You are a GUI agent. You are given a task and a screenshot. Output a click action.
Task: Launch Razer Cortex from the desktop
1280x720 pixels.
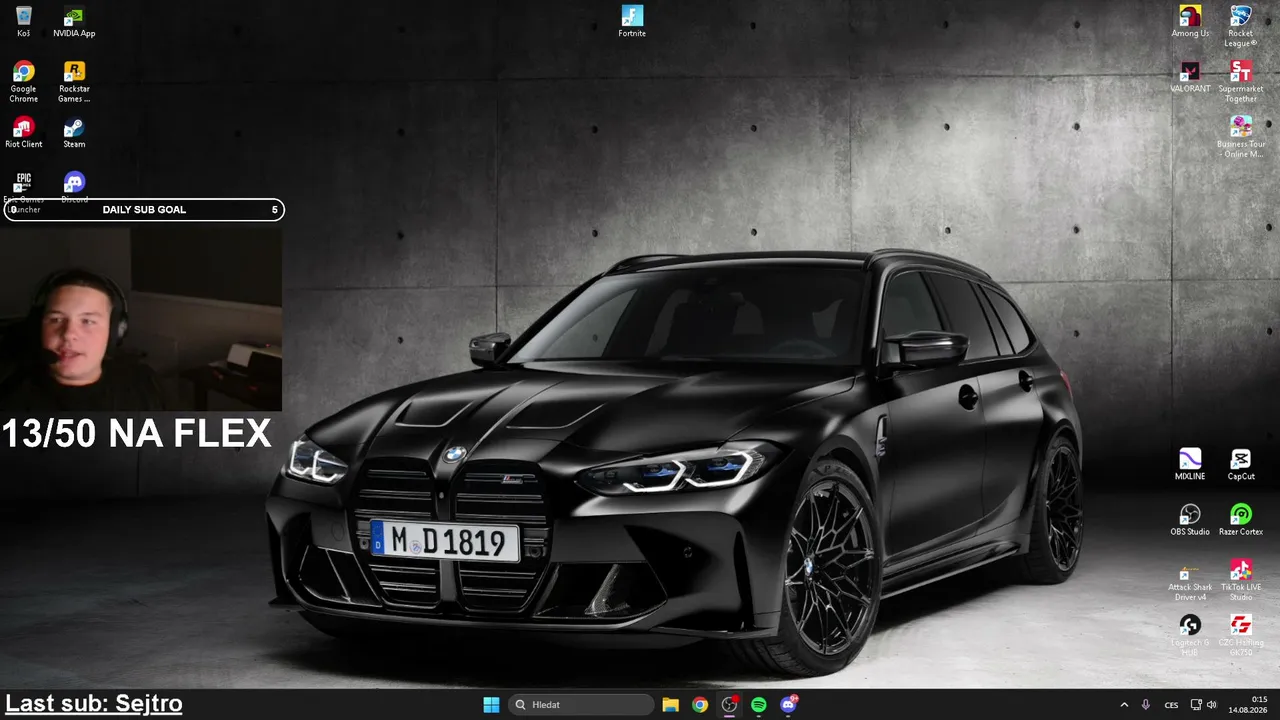(x=1241, y=520)
